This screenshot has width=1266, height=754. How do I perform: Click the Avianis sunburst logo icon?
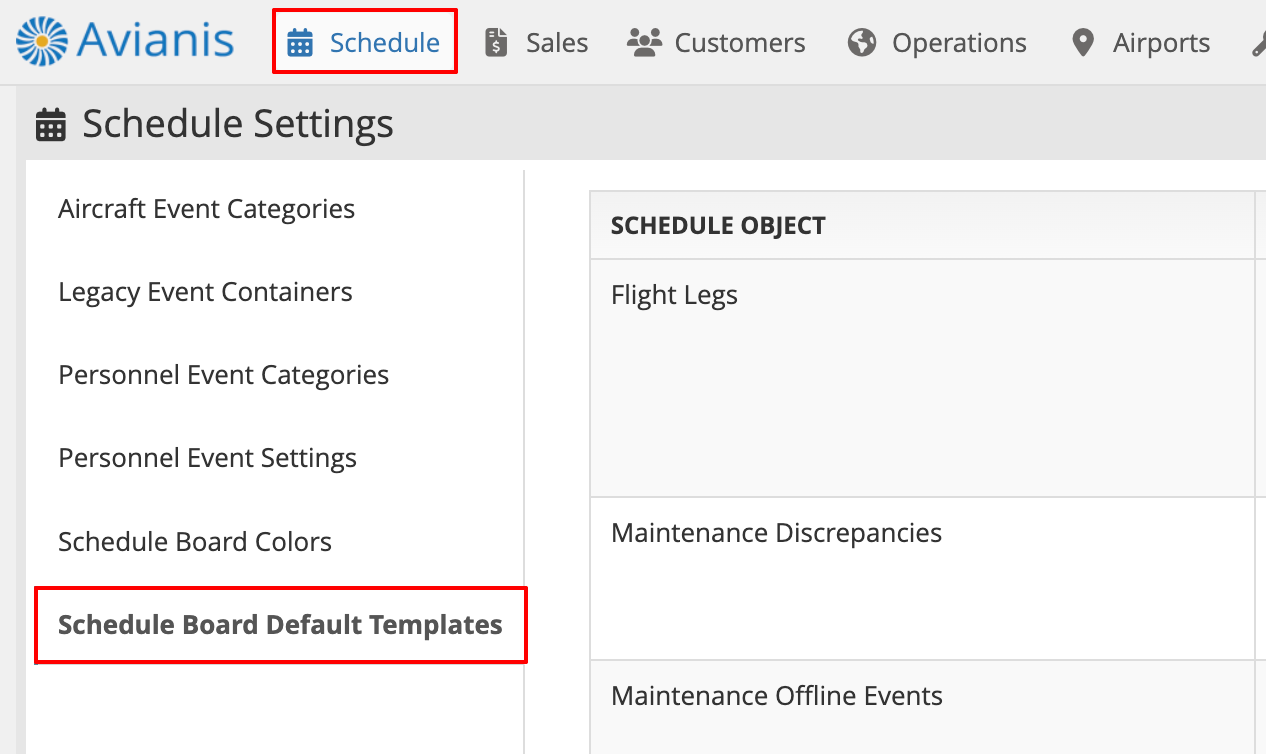pos(41,41)
